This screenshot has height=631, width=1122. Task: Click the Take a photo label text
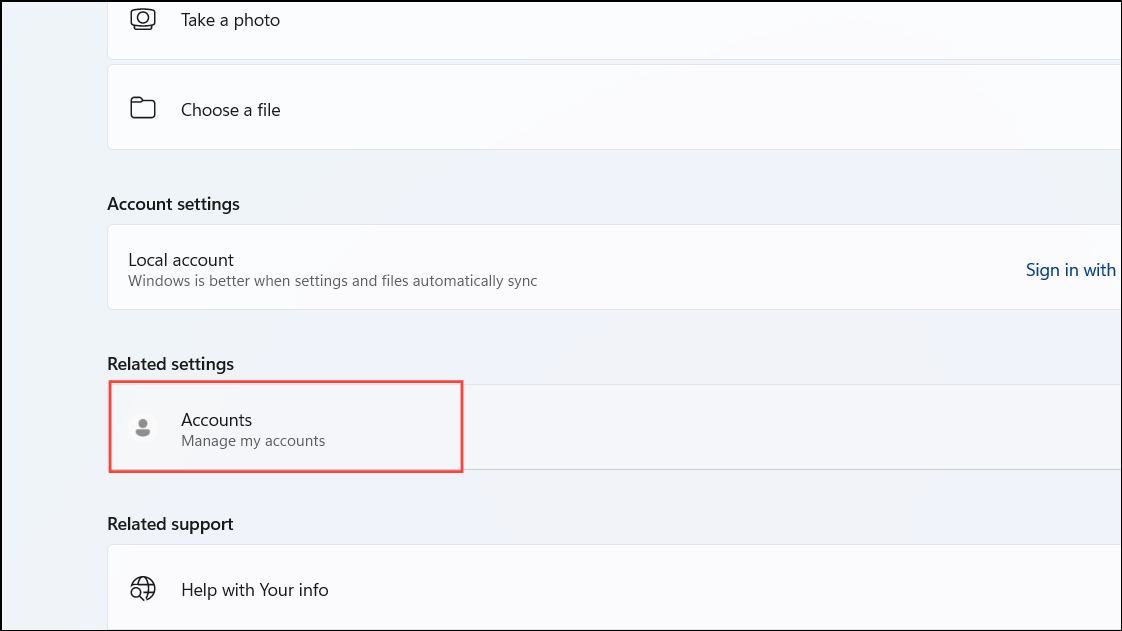pyautogui.click(x=230, y=19)
